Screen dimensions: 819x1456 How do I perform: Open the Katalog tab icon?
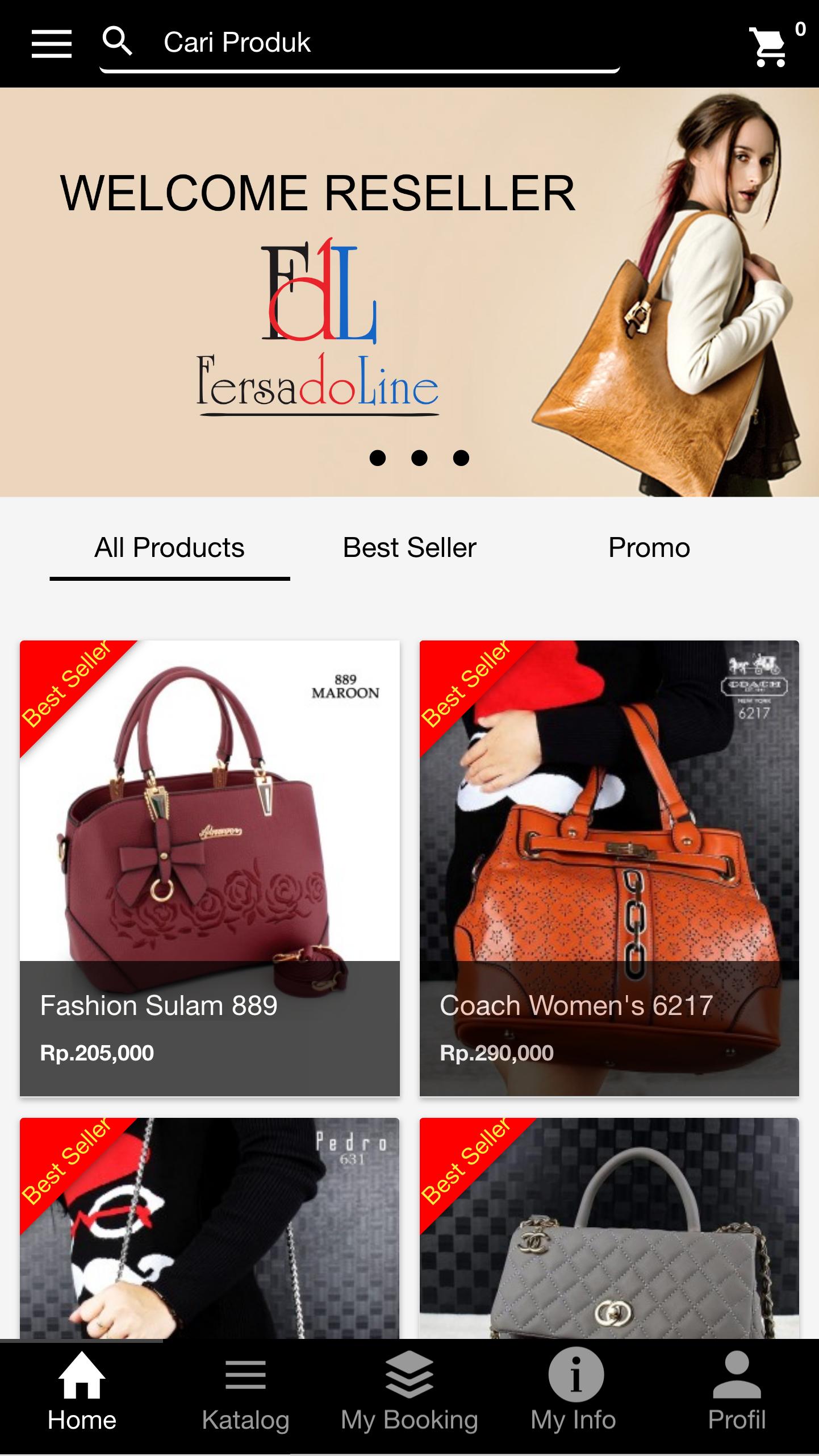click(x=245, y=1375)
